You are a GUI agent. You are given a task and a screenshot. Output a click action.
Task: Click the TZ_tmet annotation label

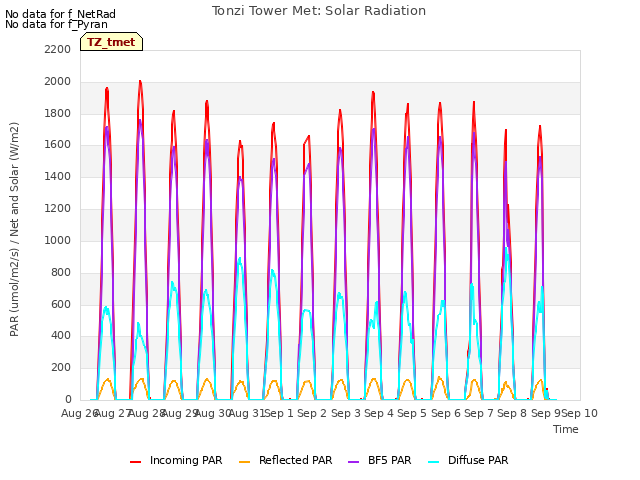(x=111, y=42)
